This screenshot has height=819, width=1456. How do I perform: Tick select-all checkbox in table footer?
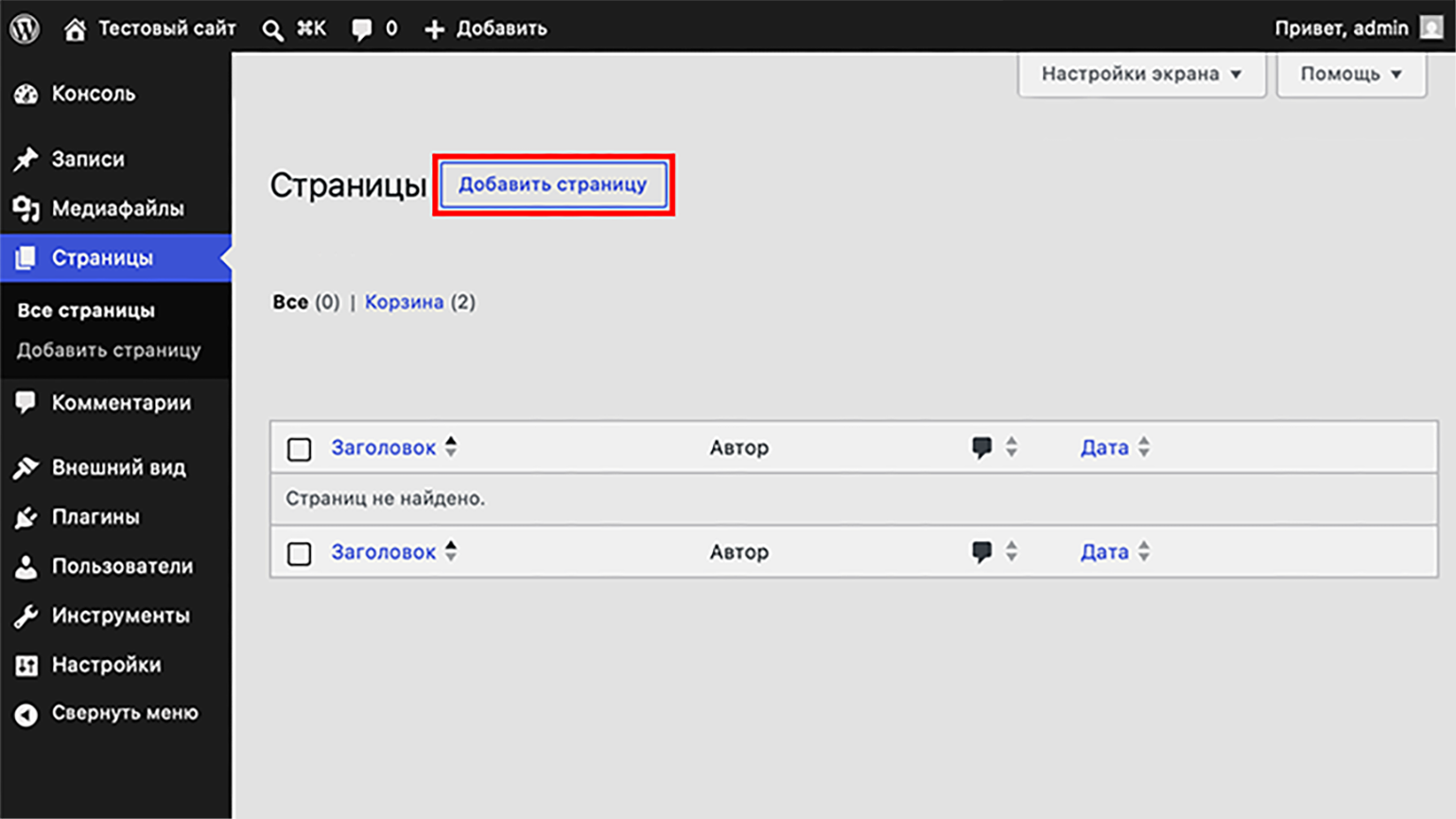(299, 553)
